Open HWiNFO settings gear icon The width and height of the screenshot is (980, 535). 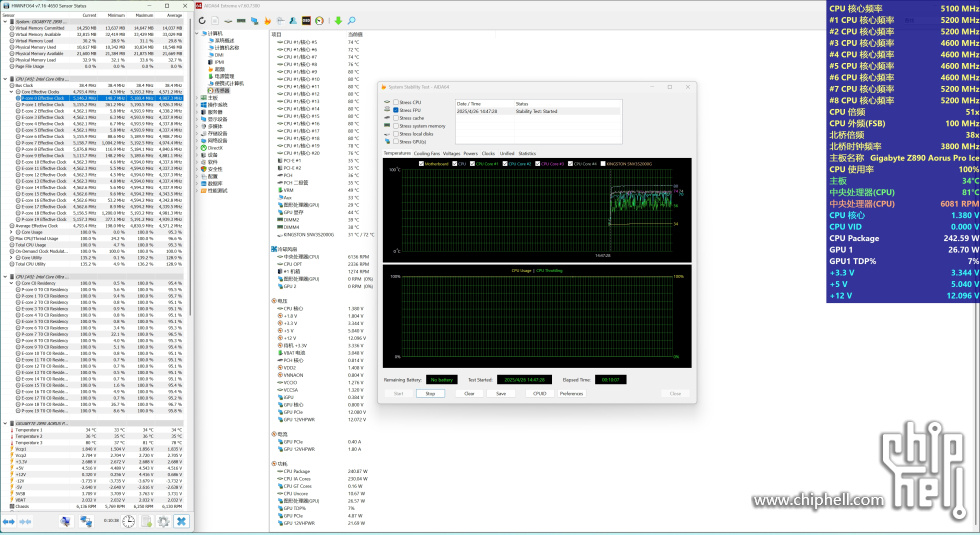pyautogui.click(x=164, y=521)
